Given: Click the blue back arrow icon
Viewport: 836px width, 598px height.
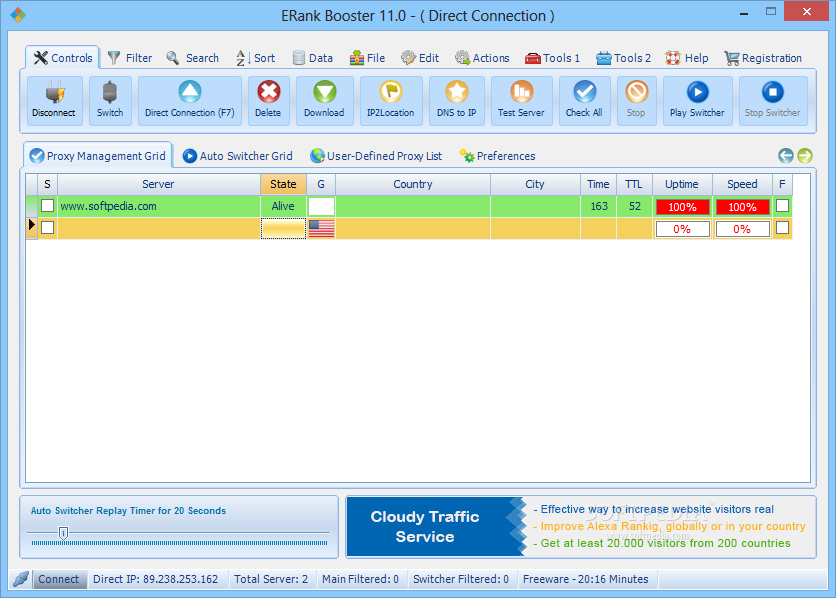Looking at the screenshot, I should (786, 156).
